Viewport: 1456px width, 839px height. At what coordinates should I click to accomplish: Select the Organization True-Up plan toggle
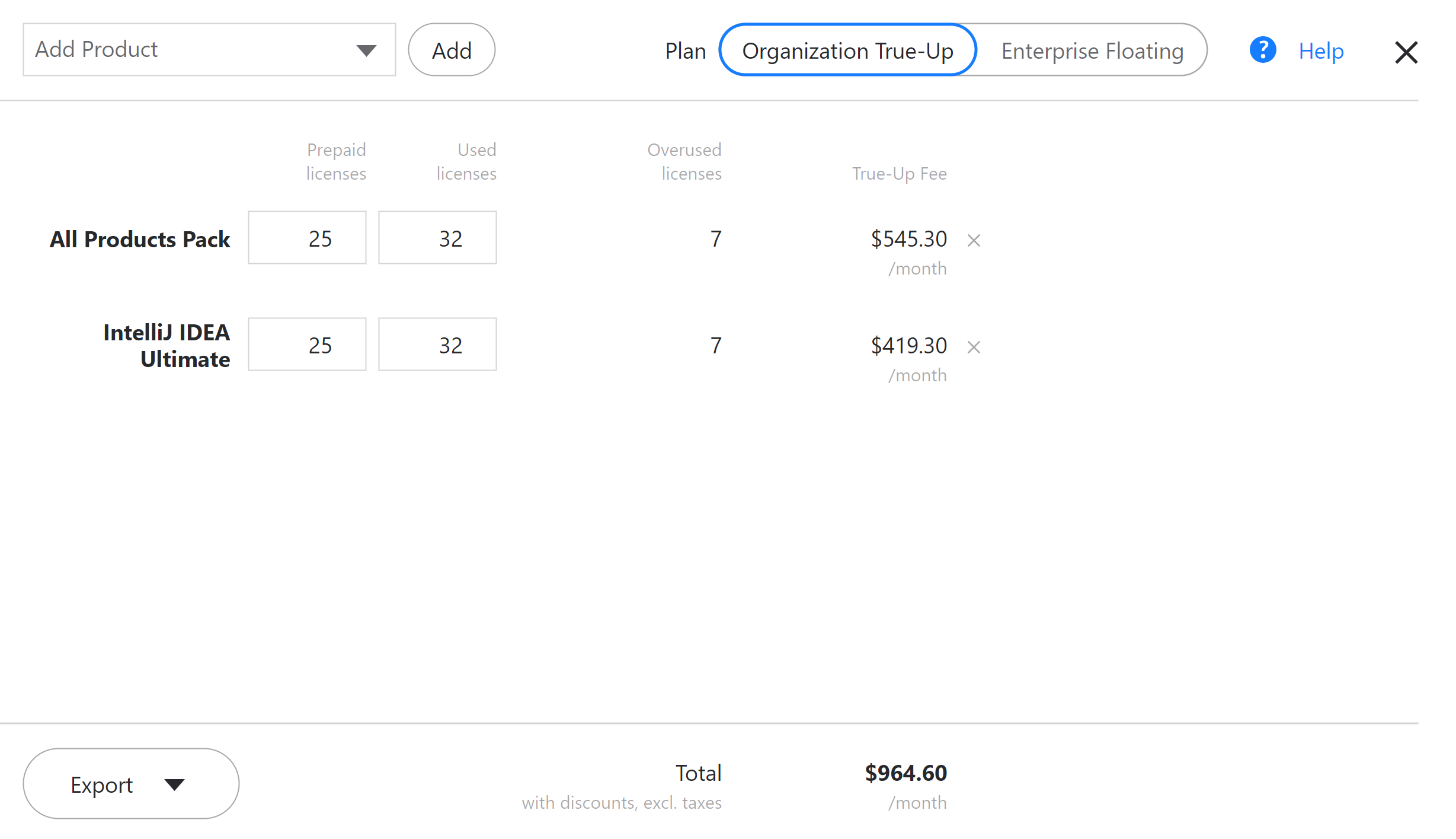click(x=847, y=49)
